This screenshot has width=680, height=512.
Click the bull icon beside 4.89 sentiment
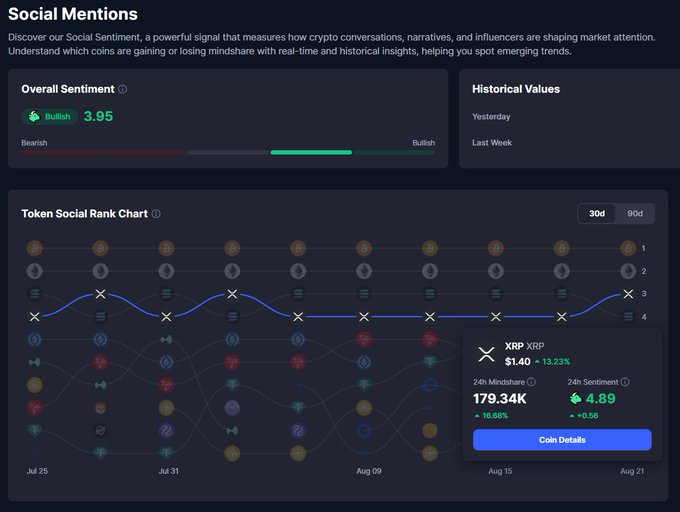575,398
